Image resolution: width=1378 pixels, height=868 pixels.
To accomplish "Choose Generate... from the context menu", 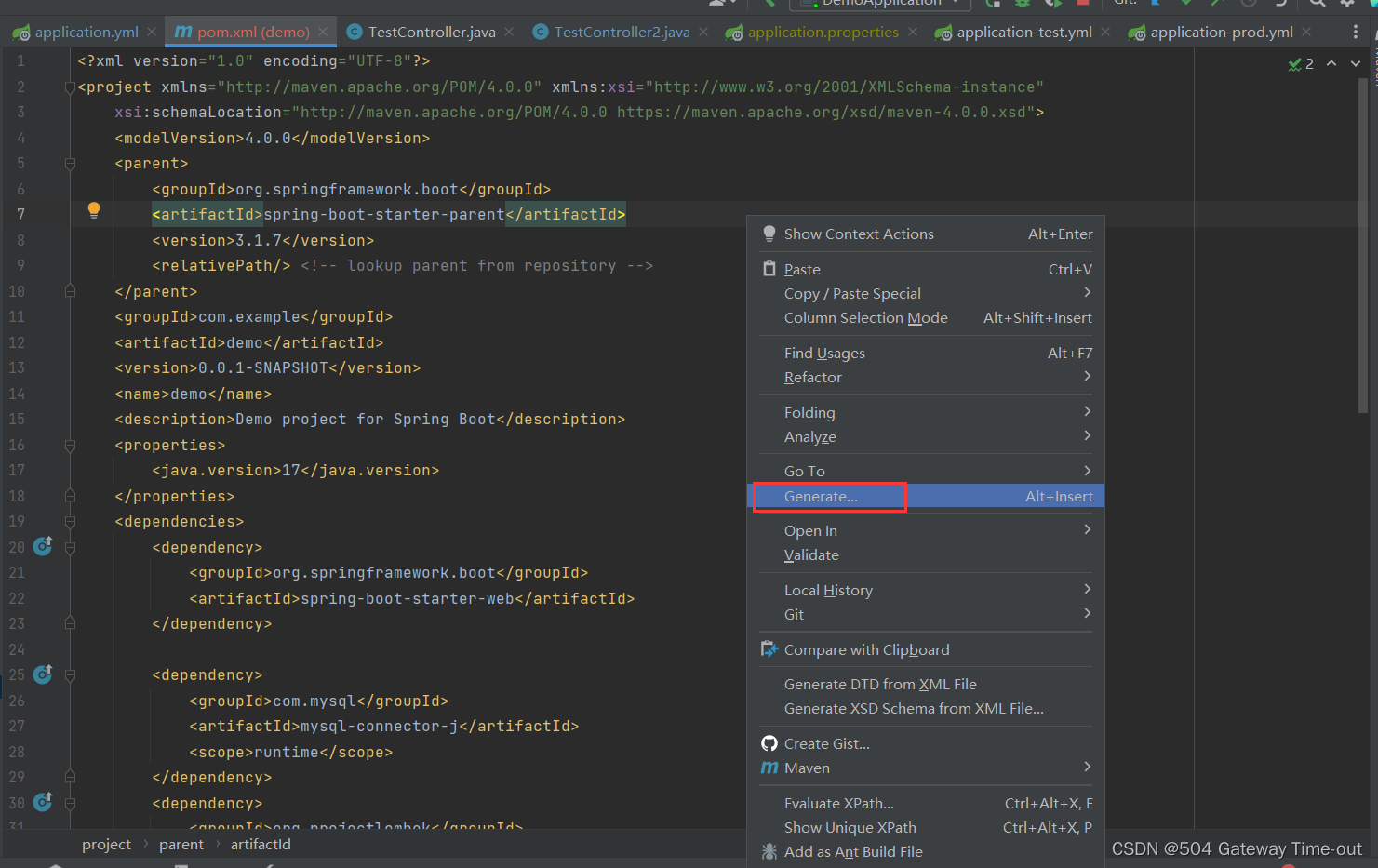I will click(x=926, y=497).
